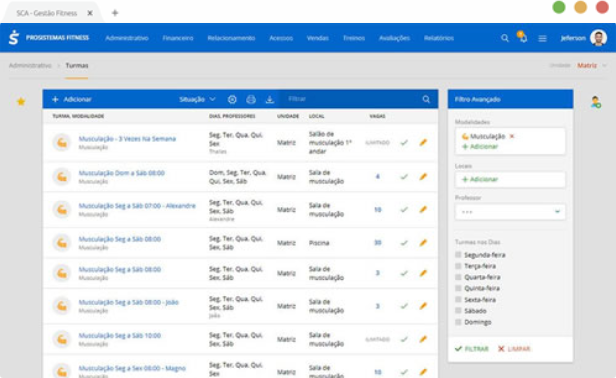
Task: Click check mark of Dom a Sáb 08:00 row
Action: coord(404,177)
